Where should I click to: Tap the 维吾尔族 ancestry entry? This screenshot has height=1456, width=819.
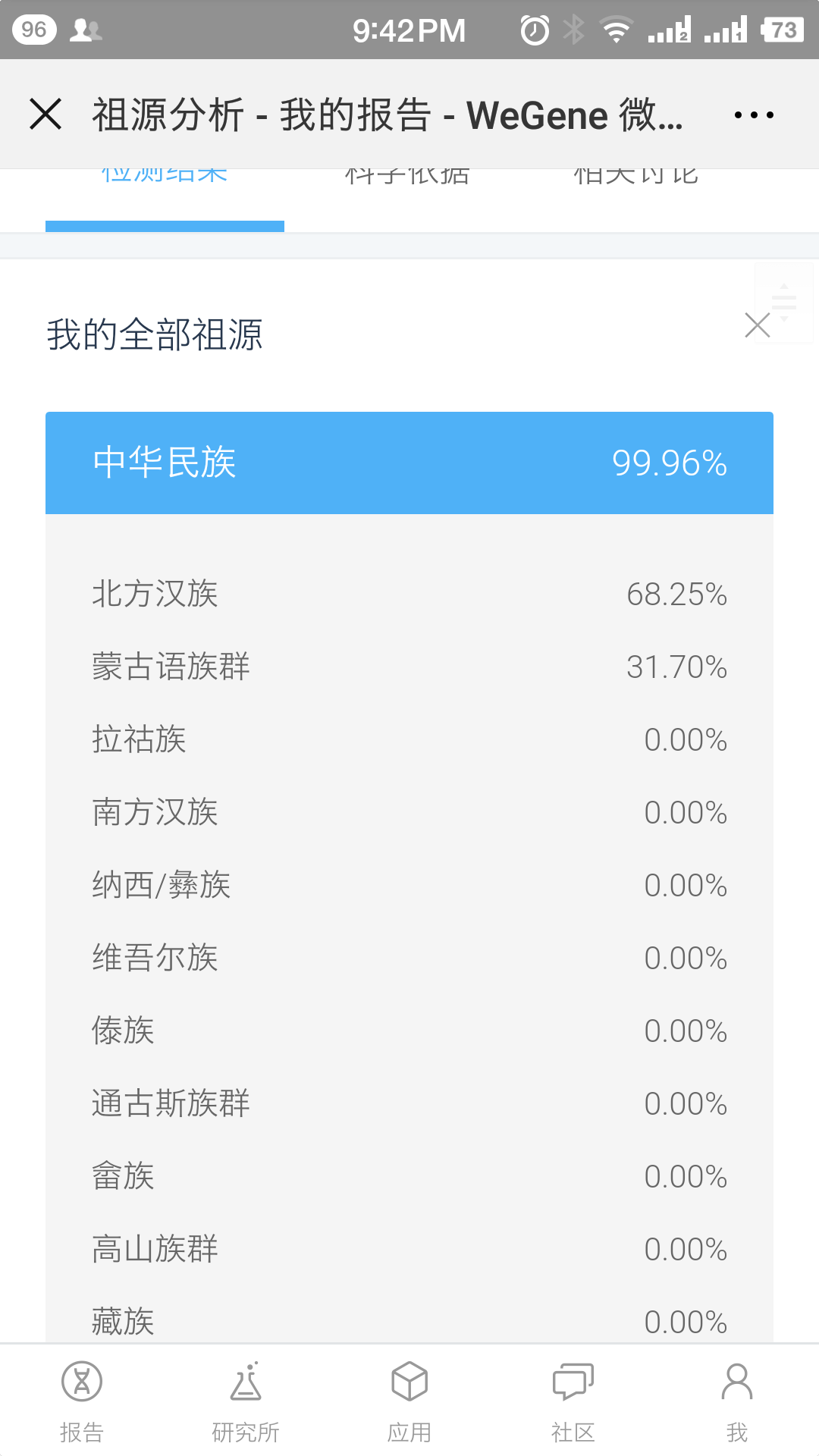[x=409, y=958]
